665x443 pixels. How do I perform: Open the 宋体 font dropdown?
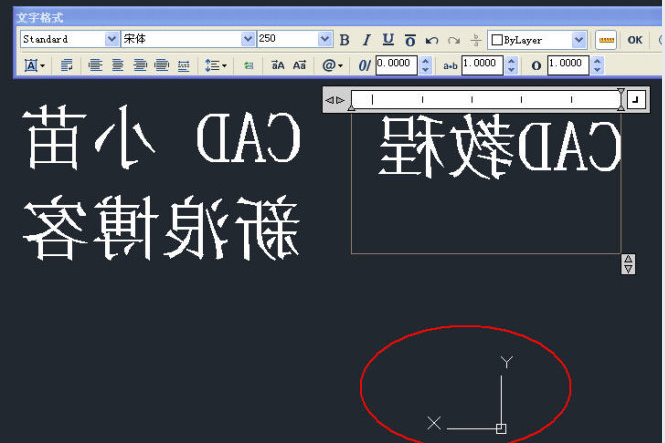tap(248, 39)
